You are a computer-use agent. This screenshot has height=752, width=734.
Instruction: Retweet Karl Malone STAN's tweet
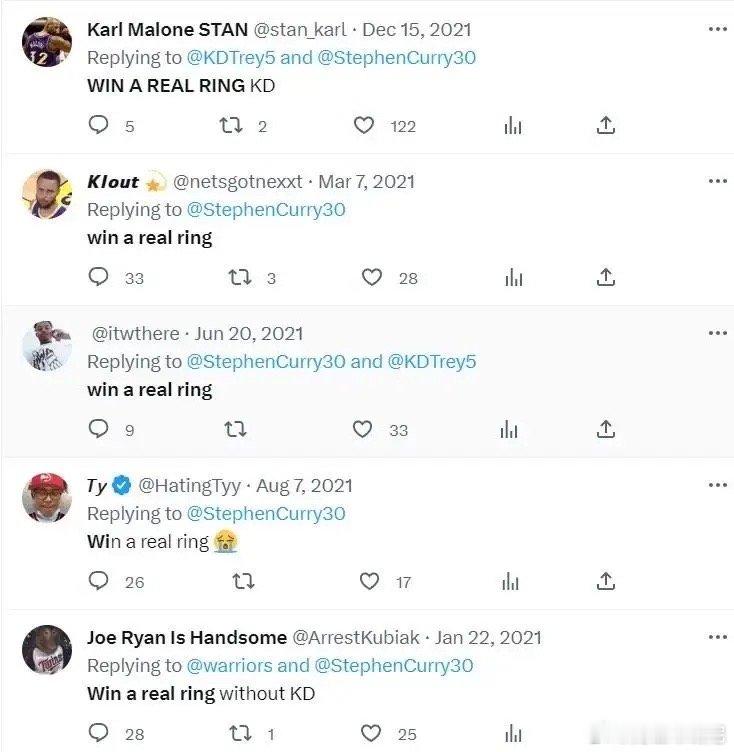click(x=230, y=125)
